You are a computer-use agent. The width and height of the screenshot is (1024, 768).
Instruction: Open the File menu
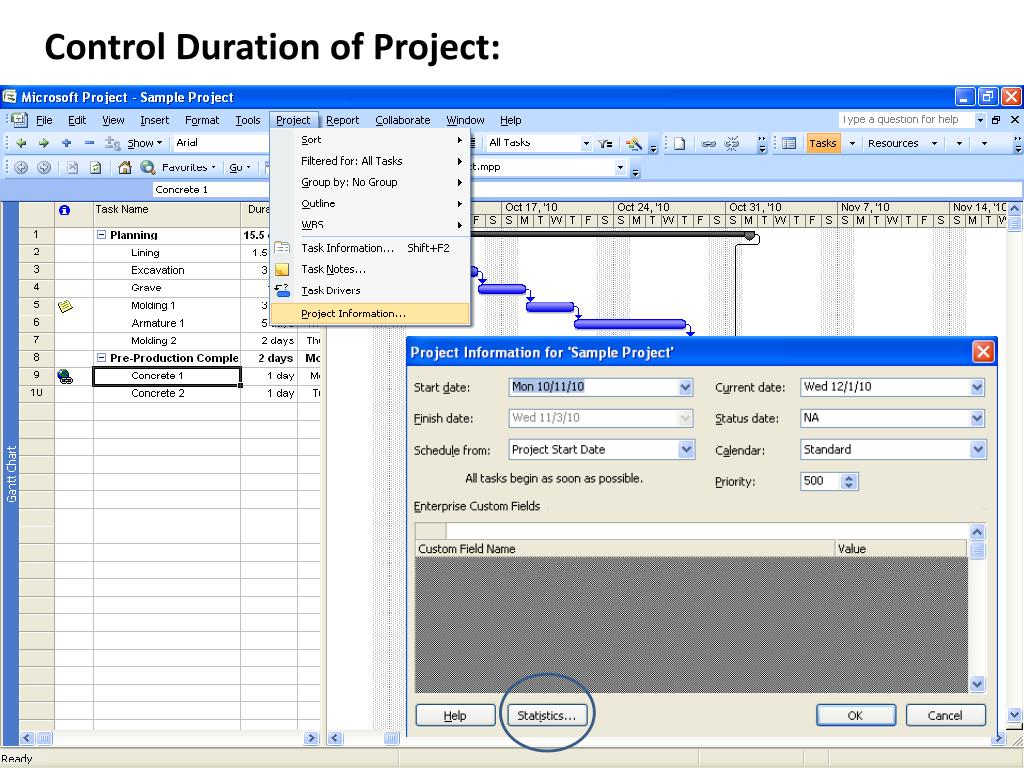tap(44, 120)
